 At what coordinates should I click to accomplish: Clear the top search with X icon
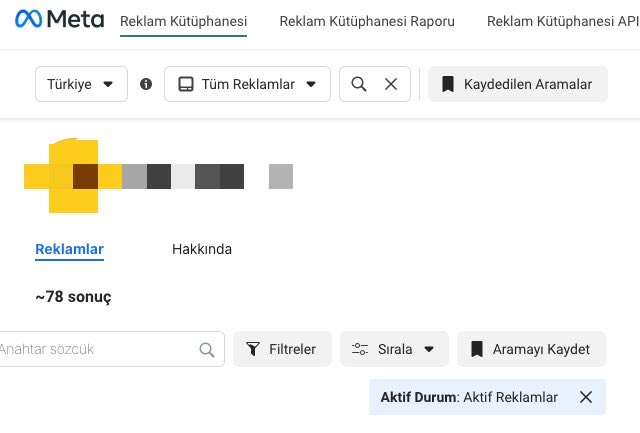click(x=391, y=84)
